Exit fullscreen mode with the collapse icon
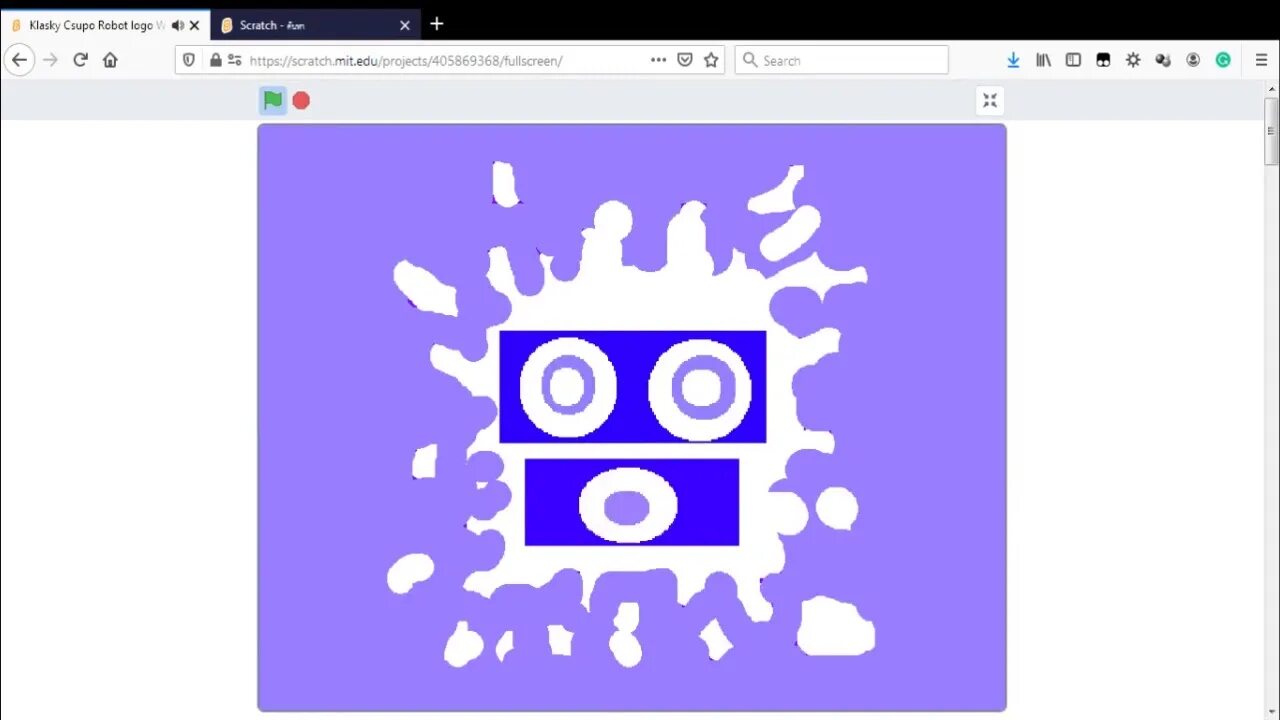 pyautogui.click(x=990, y=100)
